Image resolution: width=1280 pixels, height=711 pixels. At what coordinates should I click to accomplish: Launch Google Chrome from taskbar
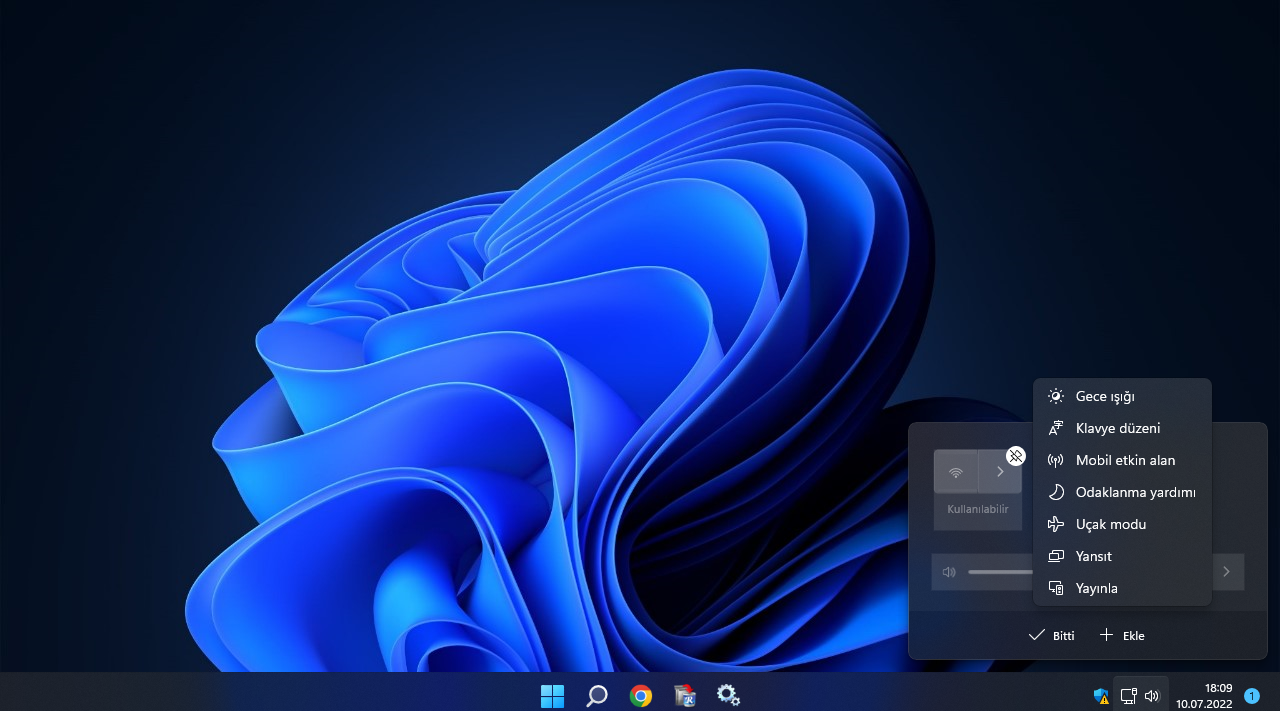point(641,695)
